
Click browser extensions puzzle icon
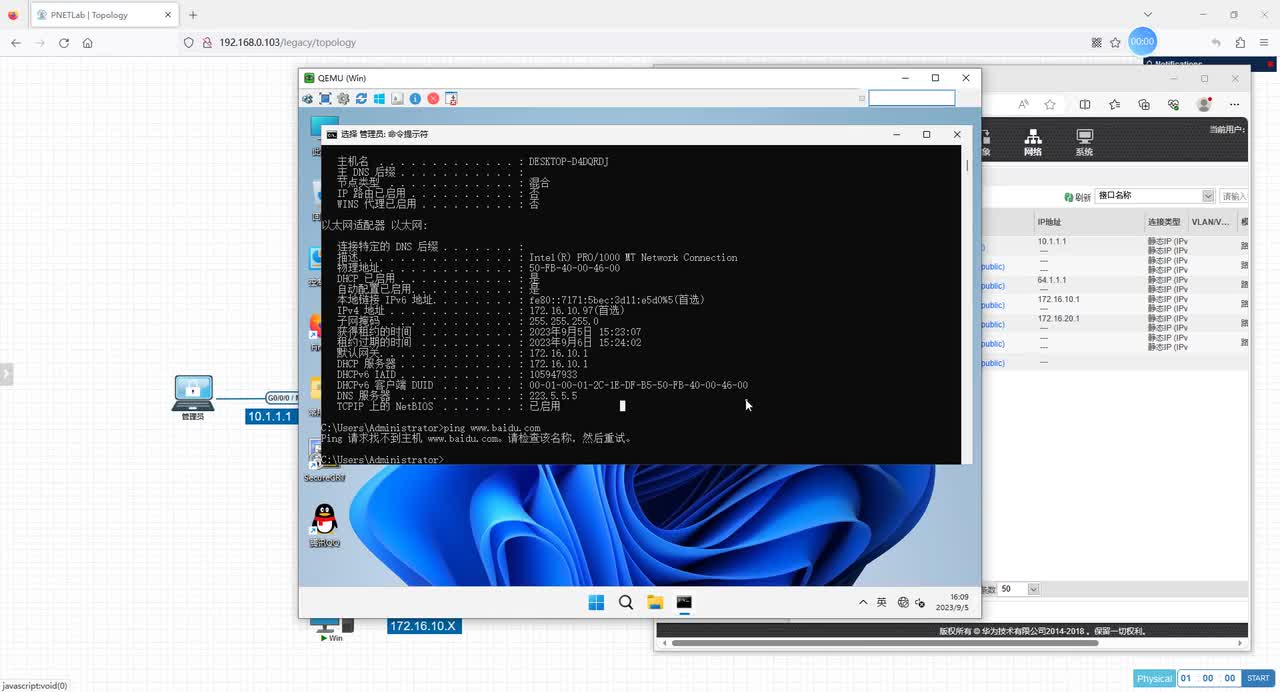[1240, 43]
